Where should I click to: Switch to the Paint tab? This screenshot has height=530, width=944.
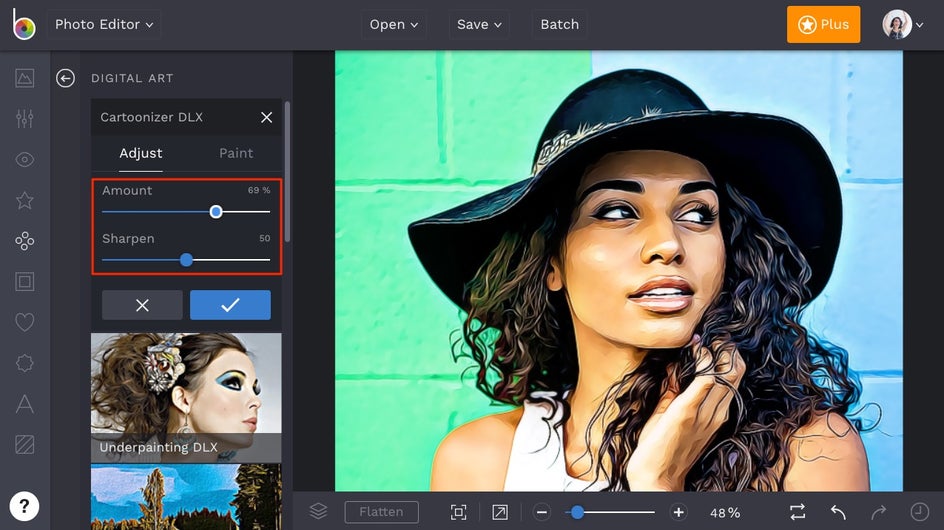(x=236, y=153)
